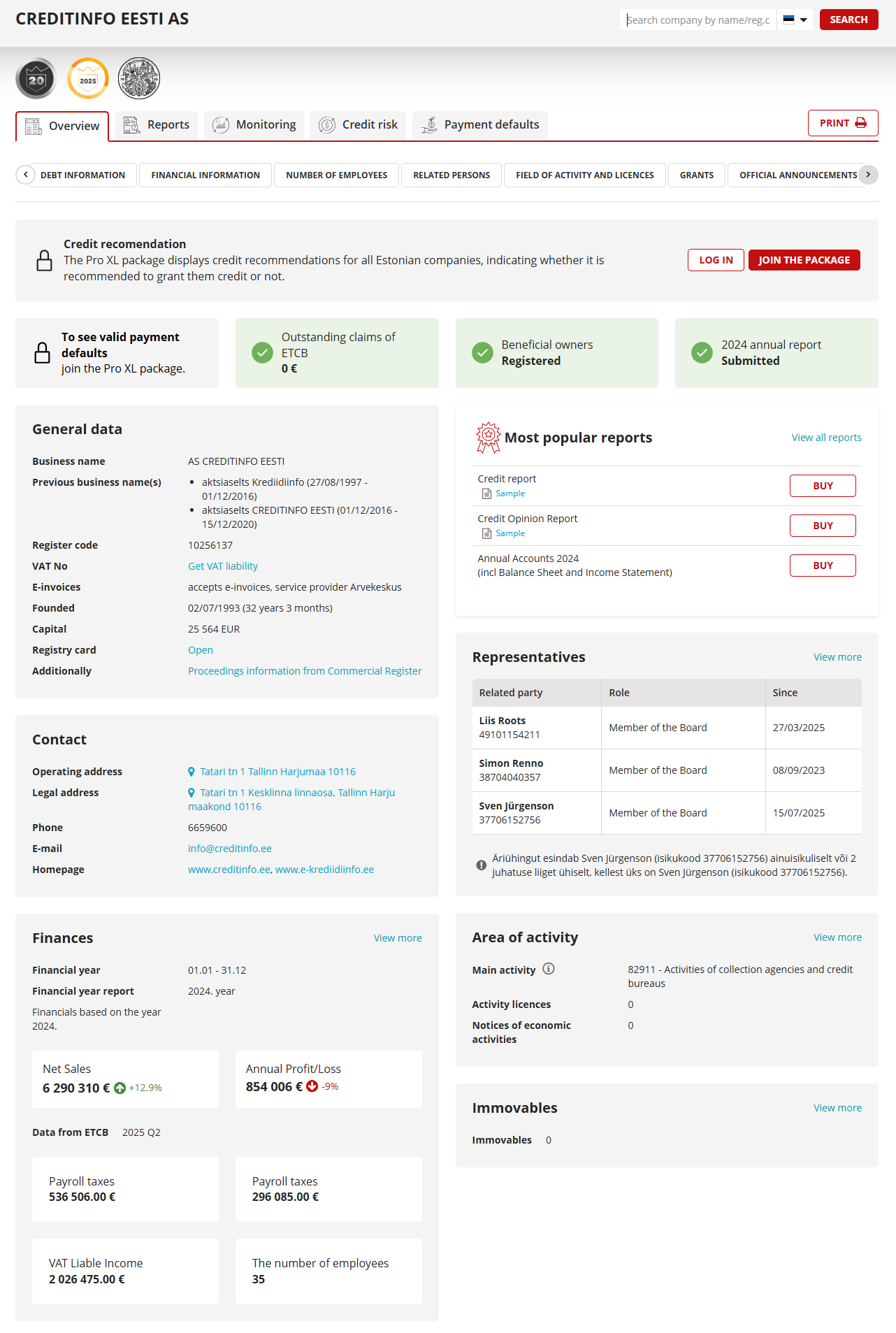The width and height of the screenshot is (896, 1333).
Task: Switch to the Credit risk tab
Action: (359, 125)
